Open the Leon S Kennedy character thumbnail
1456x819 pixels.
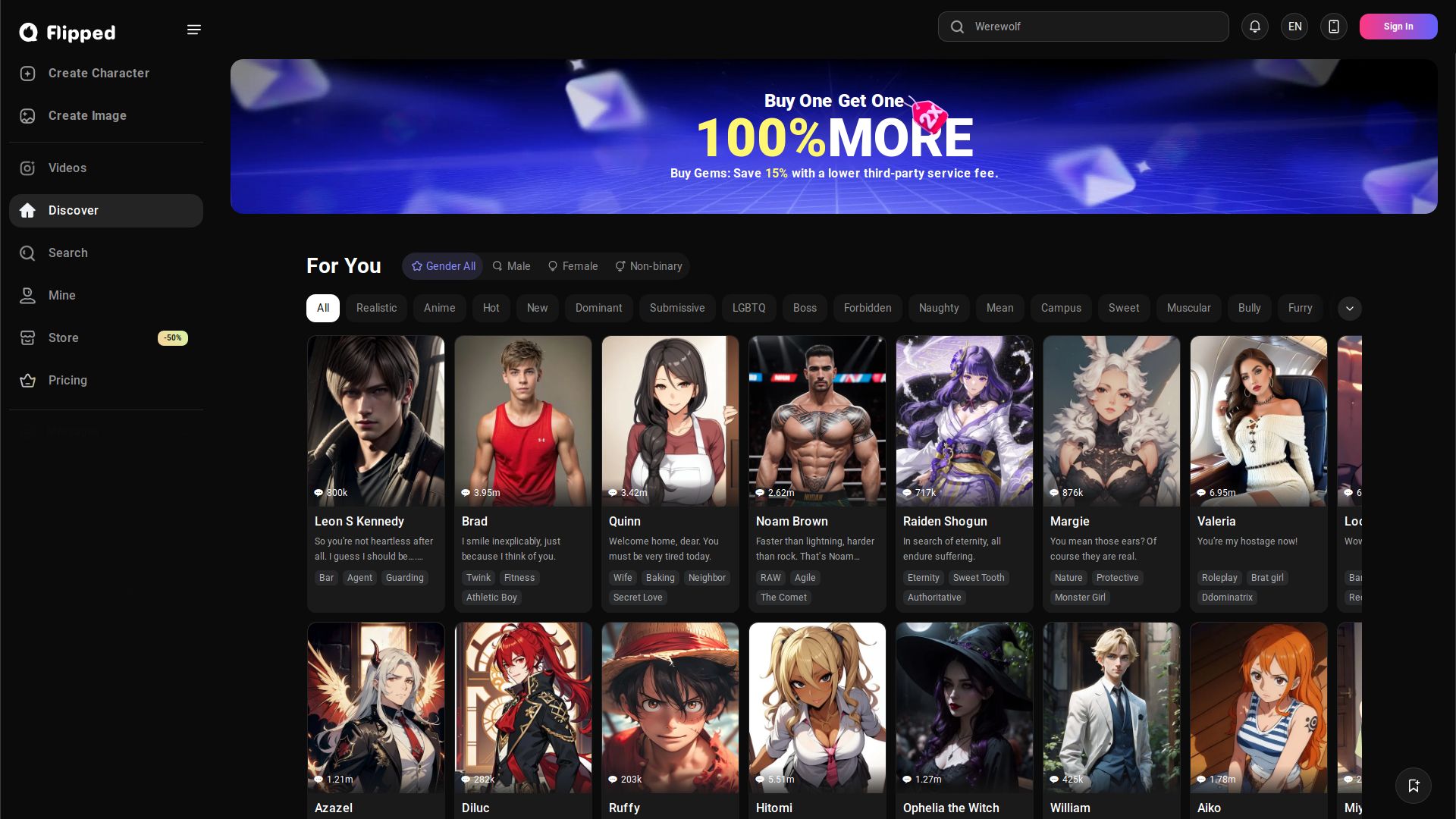pyautogui.click(x=376, y=422)
